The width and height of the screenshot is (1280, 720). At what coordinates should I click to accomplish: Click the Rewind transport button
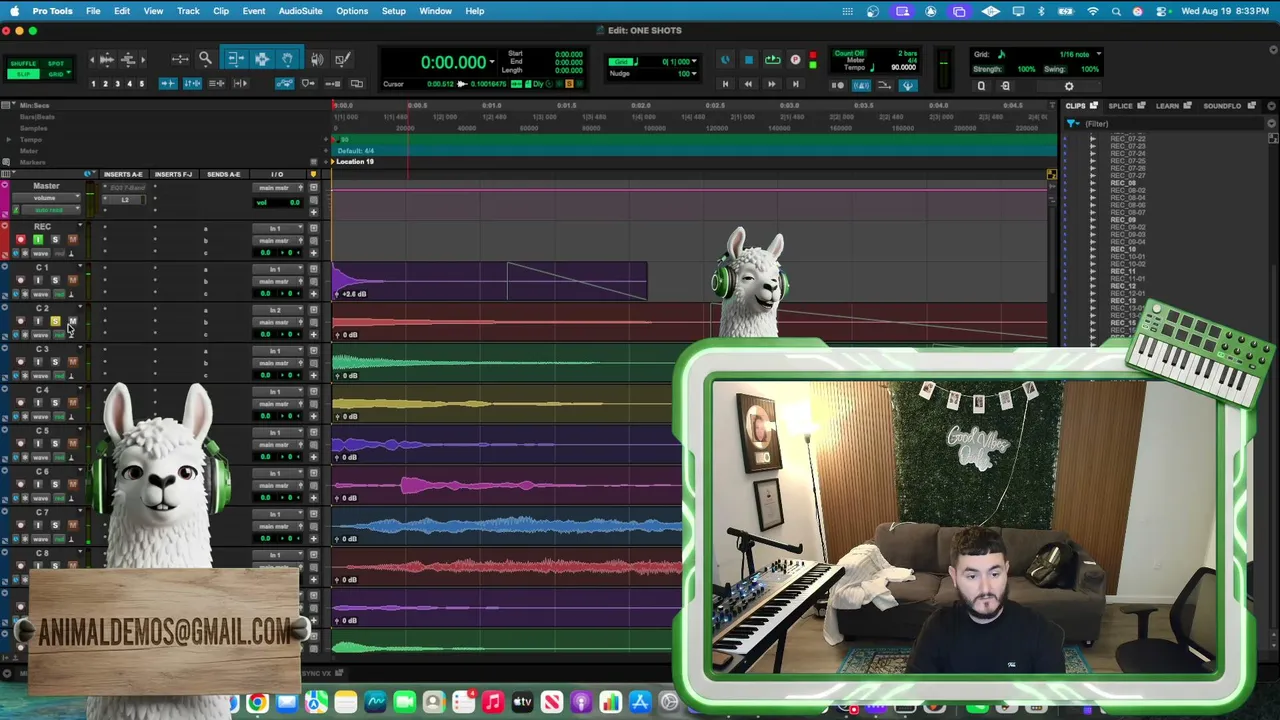[x=748, y=85]
